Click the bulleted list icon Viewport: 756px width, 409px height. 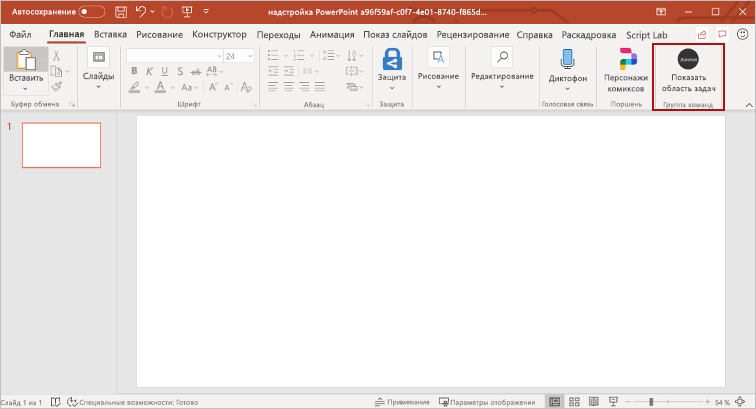[273, 55]
